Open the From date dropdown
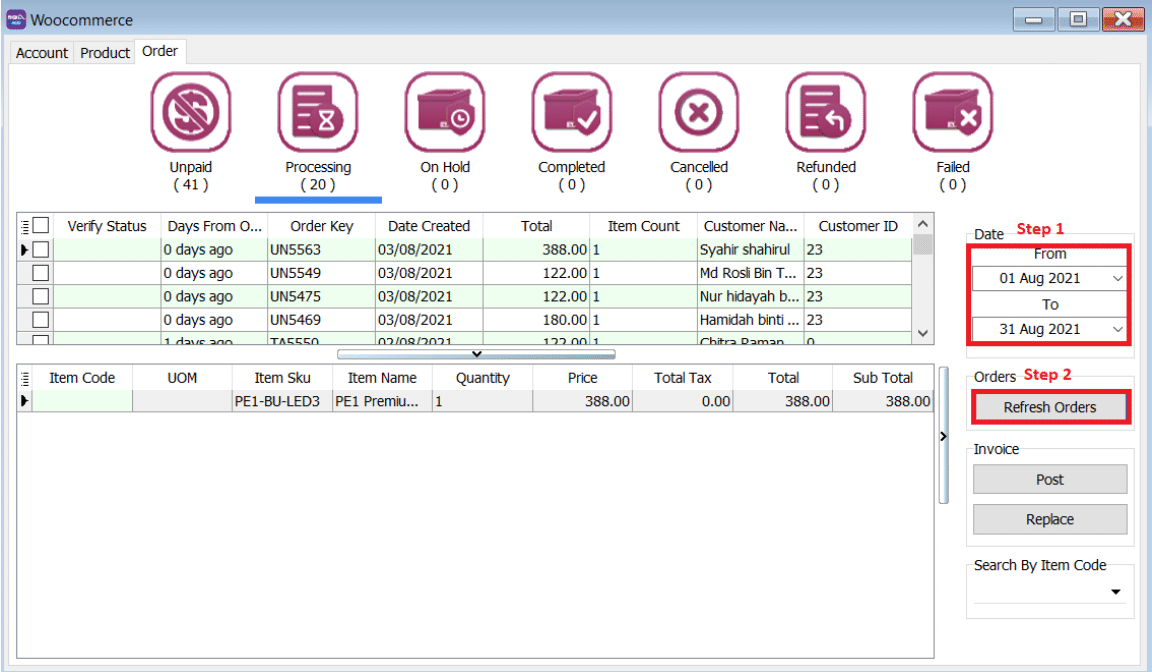Image resolution: width=1152 pixels, height=672 pixels. coord(1117,279)
